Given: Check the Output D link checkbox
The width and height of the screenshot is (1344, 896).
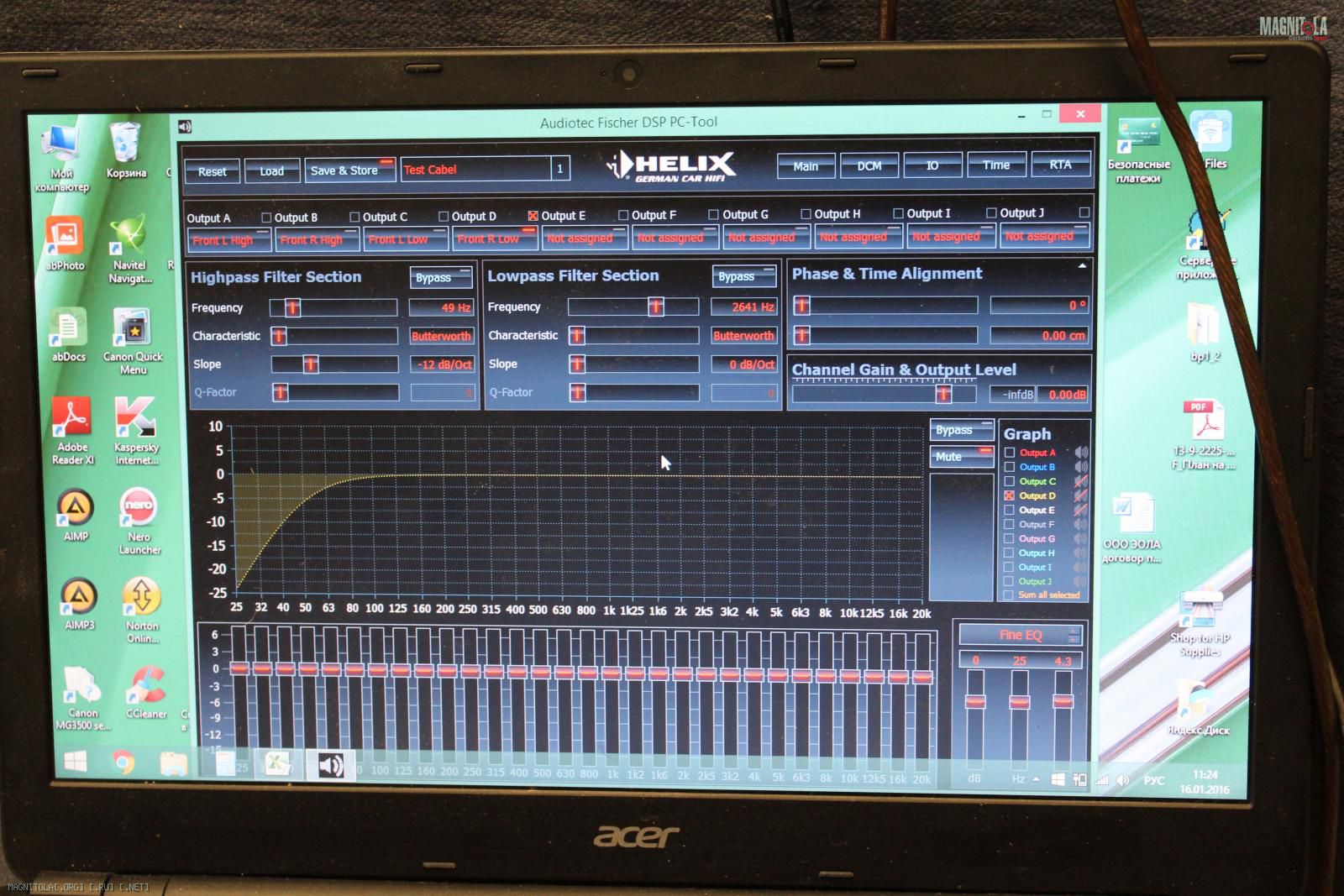Looking at the screenshot, I should (x=444, y=216).
